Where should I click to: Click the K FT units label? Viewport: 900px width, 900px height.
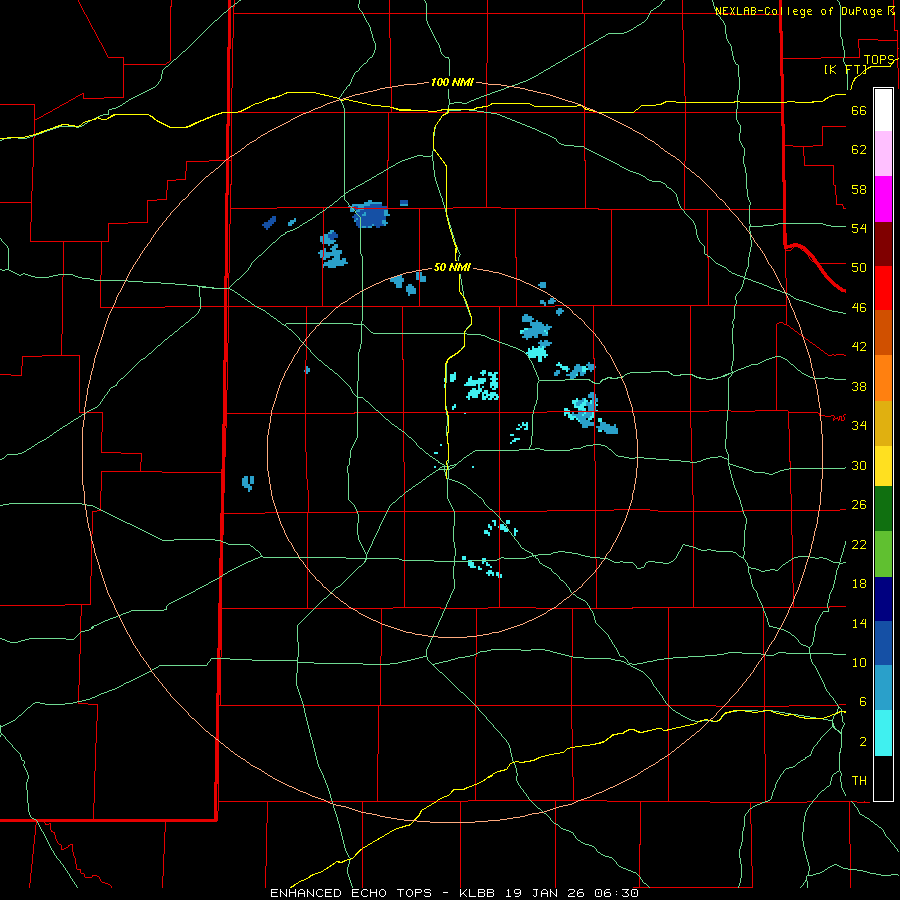click(x=846, y=69)
